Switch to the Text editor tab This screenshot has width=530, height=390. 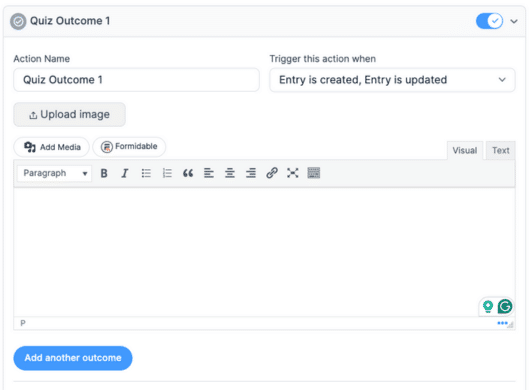pos(501,150)
